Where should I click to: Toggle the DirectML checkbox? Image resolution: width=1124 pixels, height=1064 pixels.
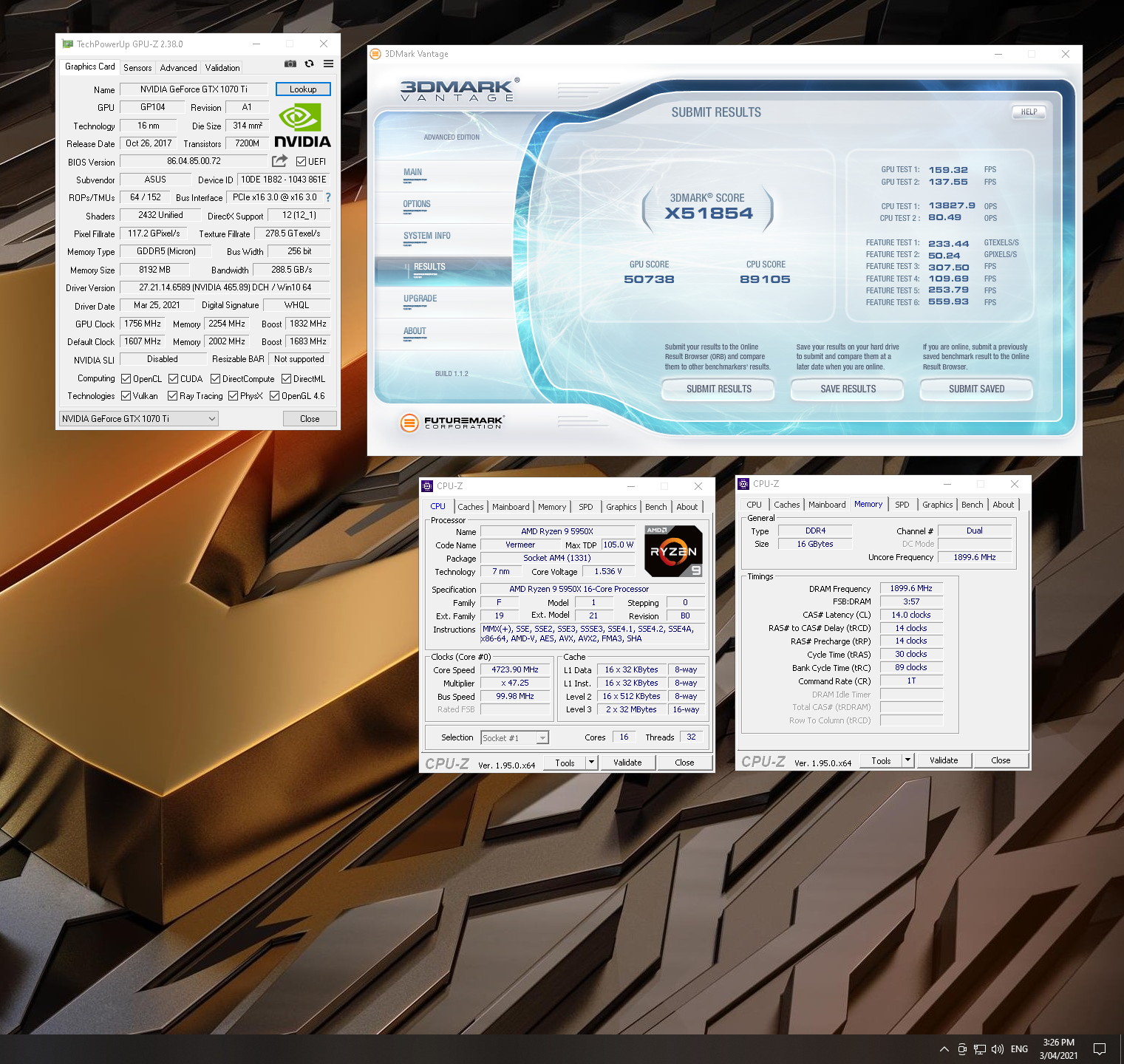point(286,379)
